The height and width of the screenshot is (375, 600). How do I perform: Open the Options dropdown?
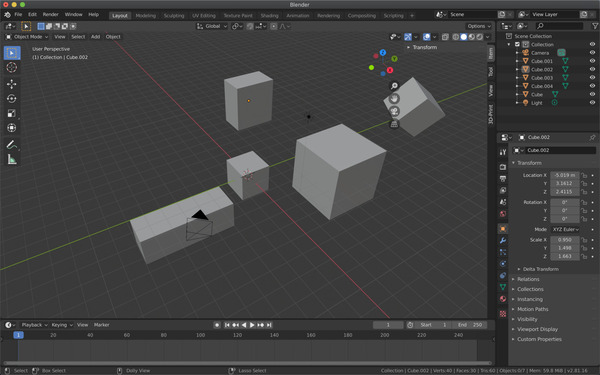[479, 26]
